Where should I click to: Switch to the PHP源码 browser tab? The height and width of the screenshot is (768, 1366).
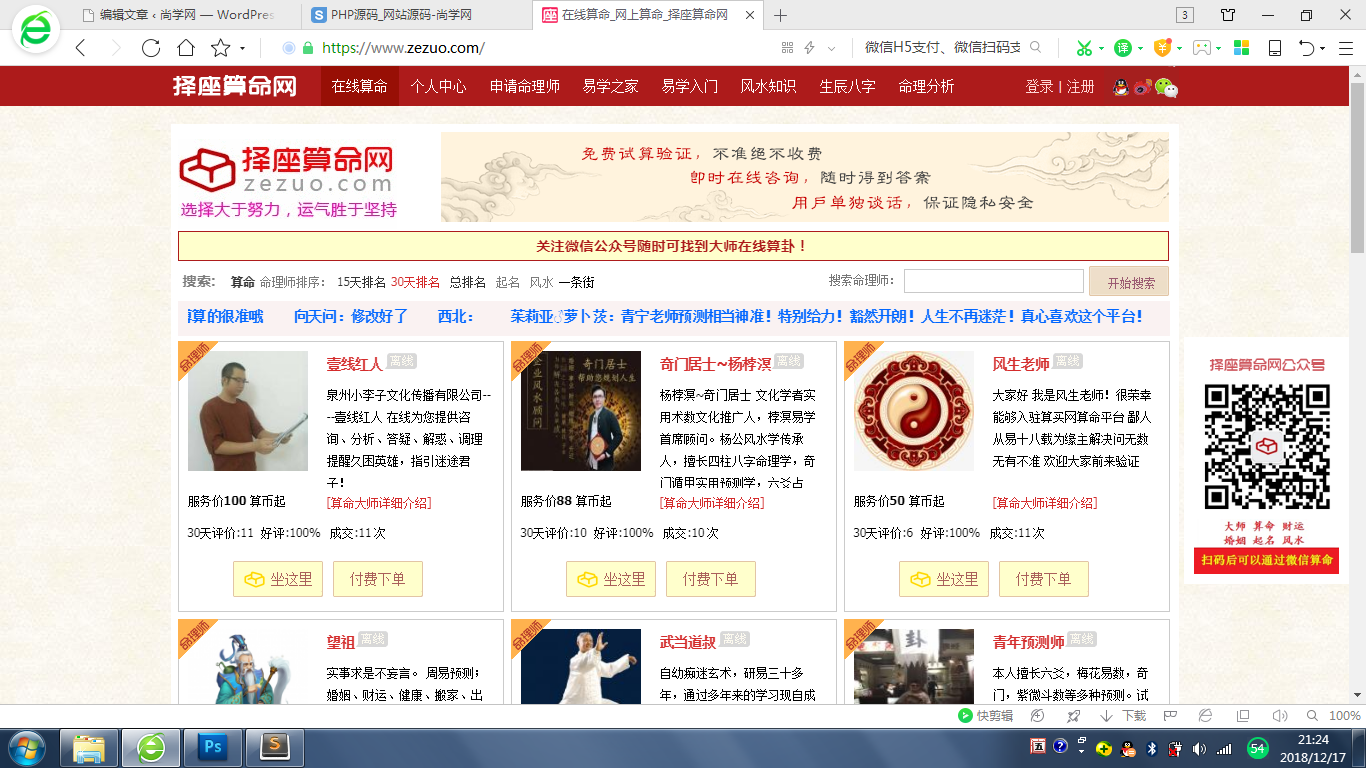tap(415, 15)
